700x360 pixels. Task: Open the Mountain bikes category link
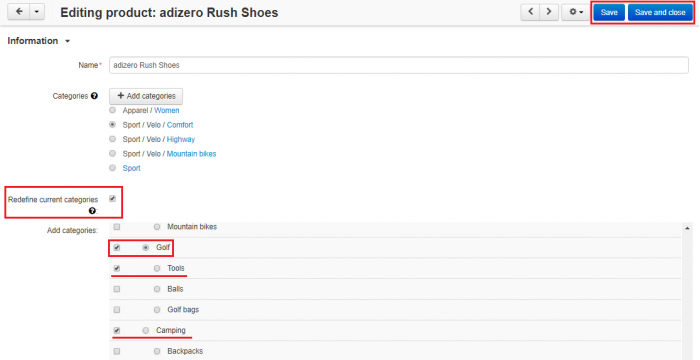(191, 154)
